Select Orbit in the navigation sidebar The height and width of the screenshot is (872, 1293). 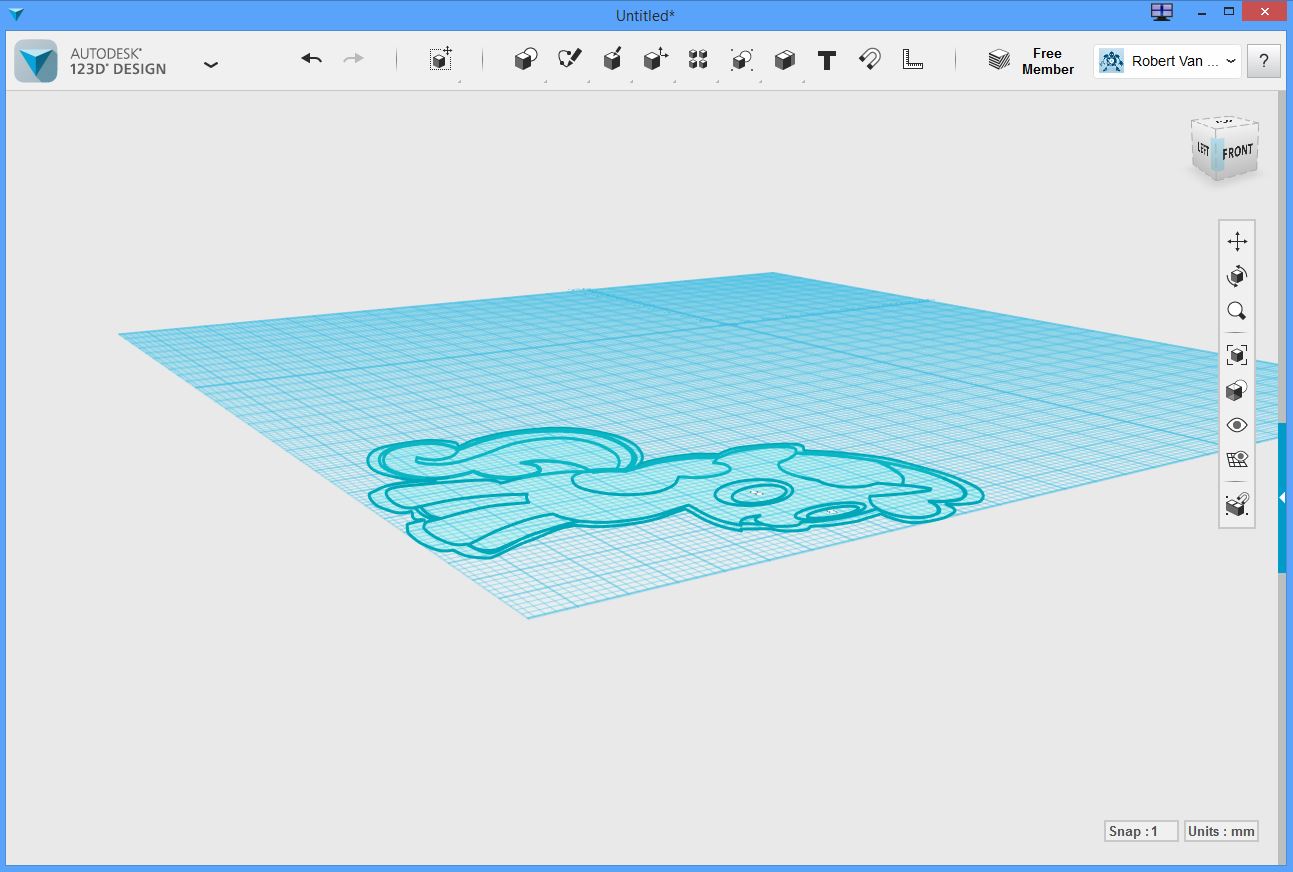point(1237,276)
